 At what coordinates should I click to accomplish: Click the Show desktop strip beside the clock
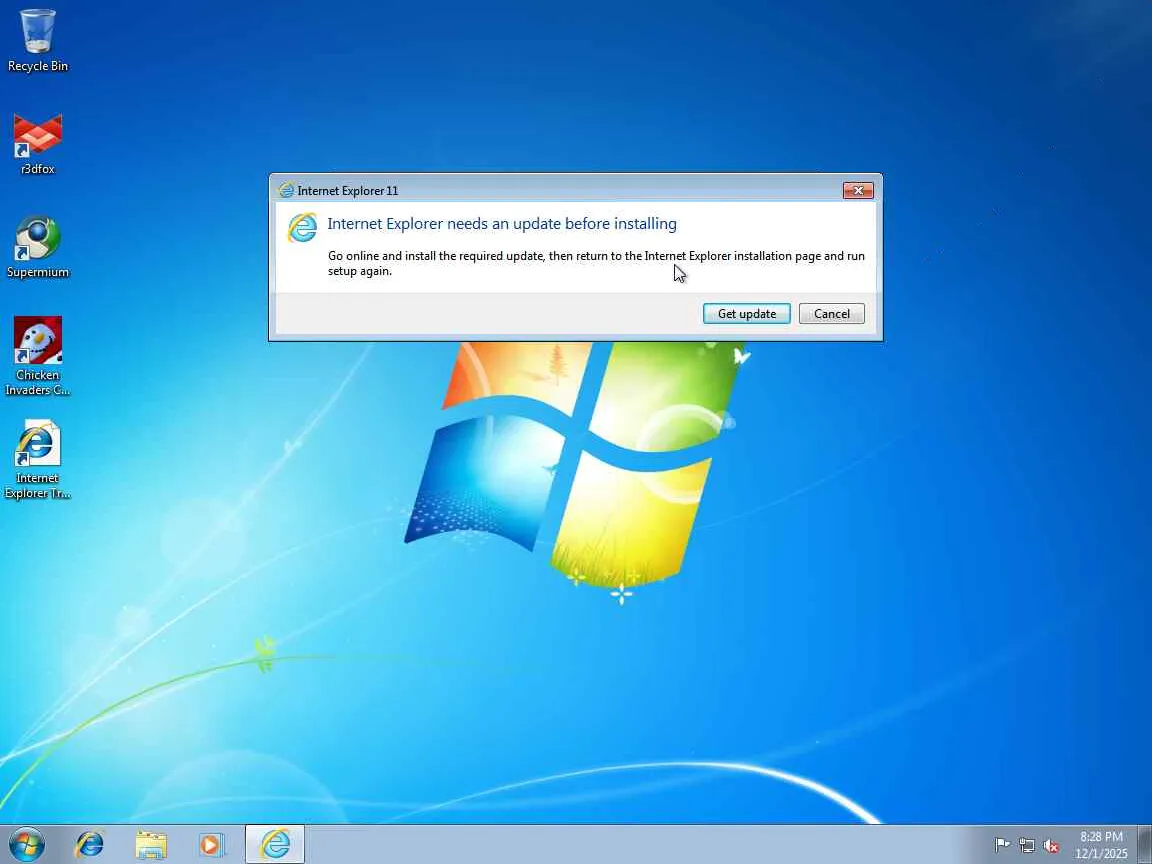coord(1145,844)
